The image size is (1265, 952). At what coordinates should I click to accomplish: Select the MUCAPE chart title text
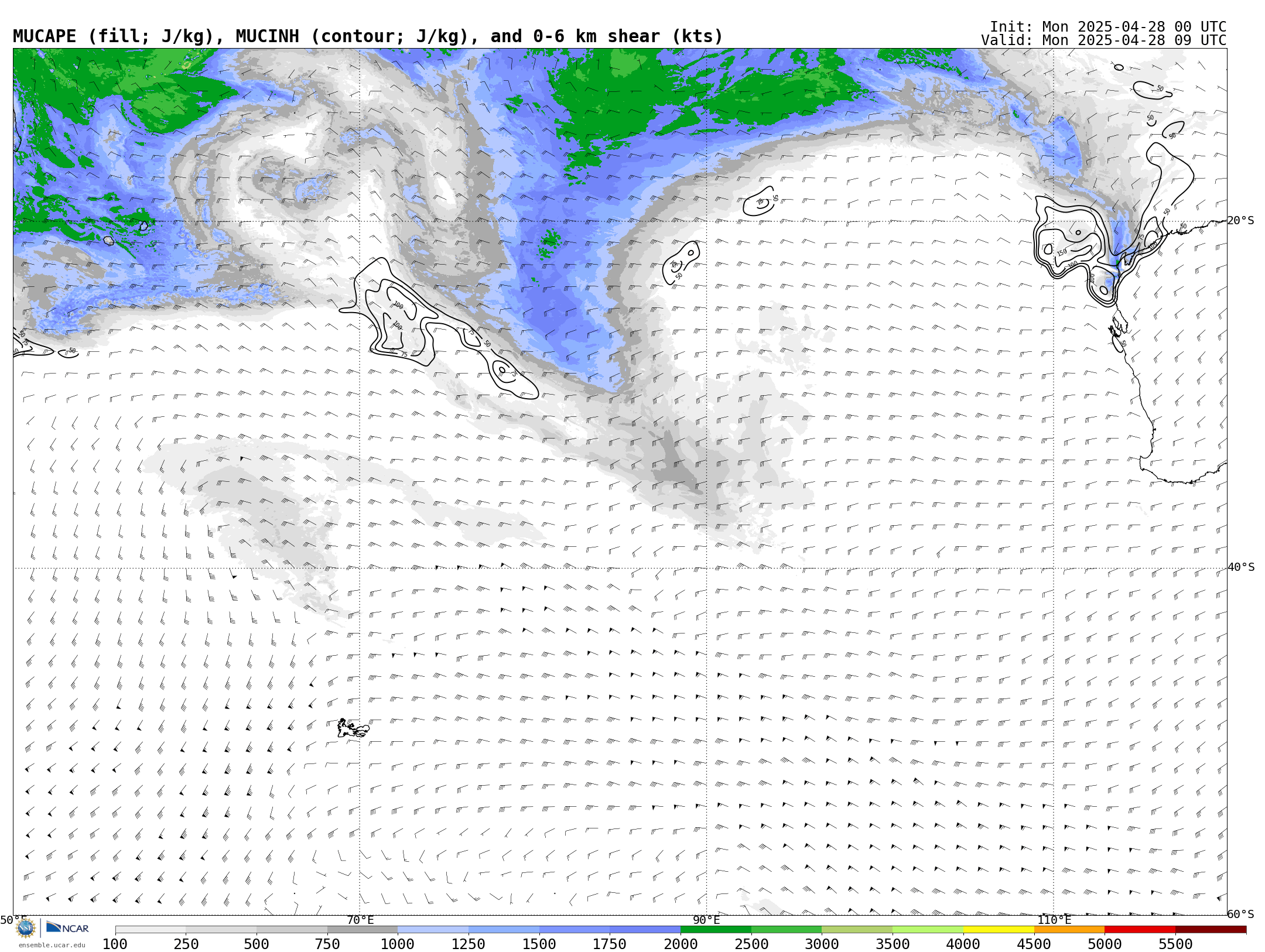point(368,36)
